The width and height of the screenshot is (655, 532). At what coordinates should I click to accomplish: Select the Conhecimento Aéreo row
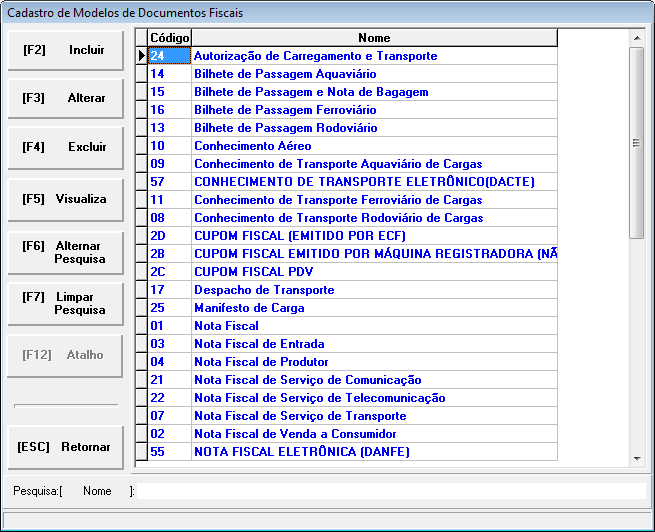(x=252, y=146)
